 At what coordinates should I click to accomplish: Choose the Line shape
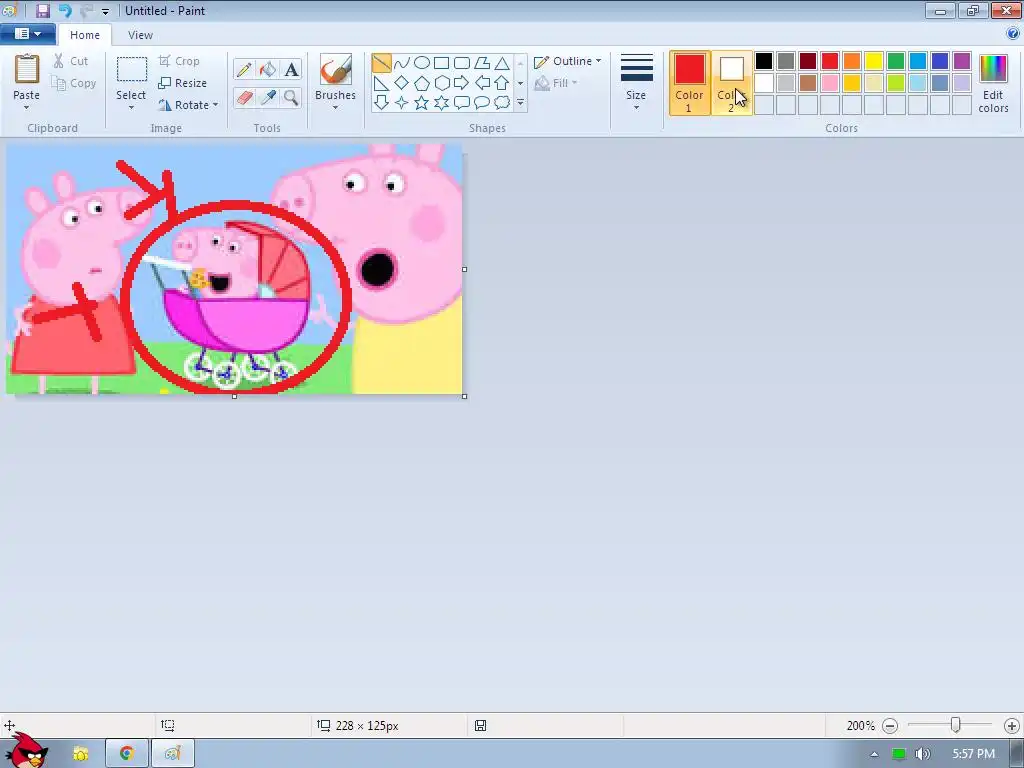tap(381, 63)
